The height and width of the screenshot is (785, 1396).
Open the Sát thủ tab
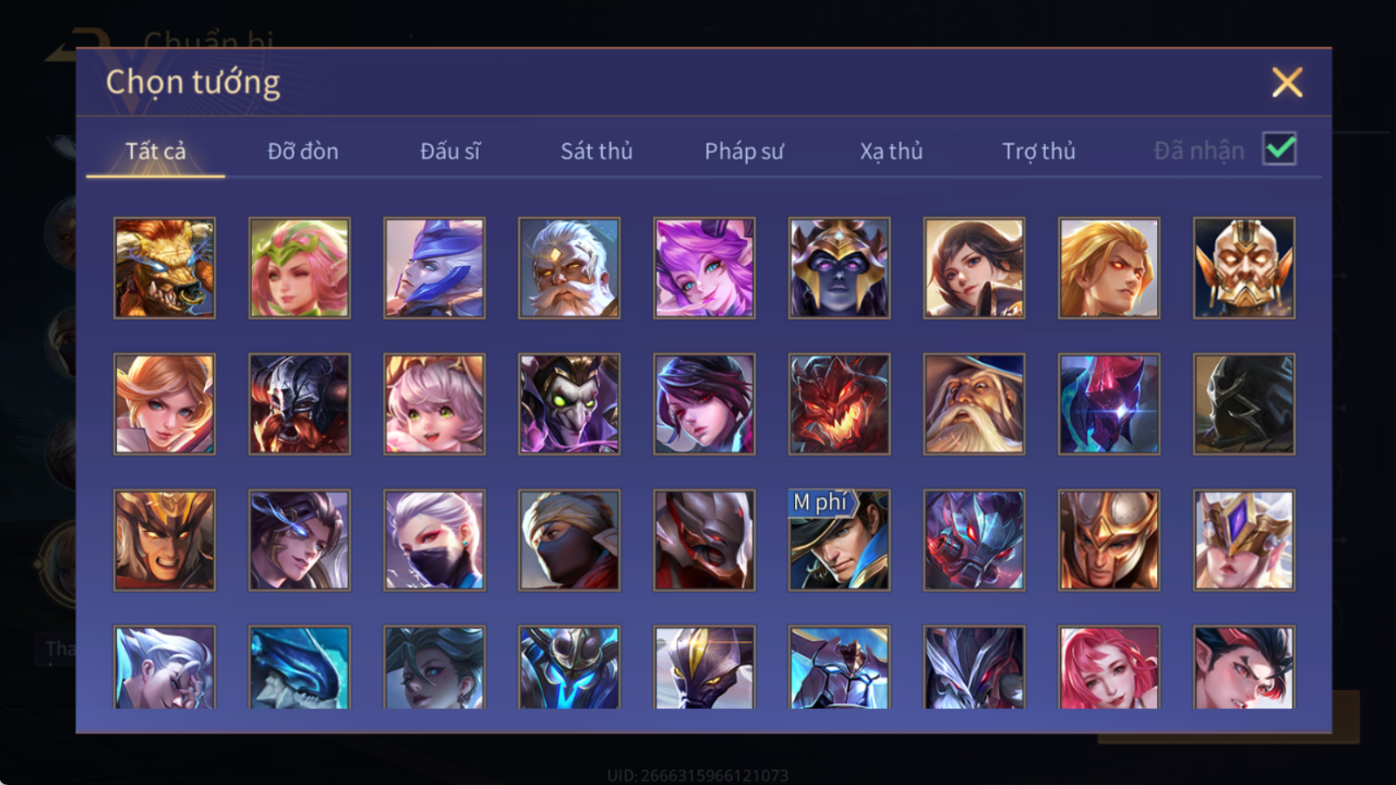596,151
